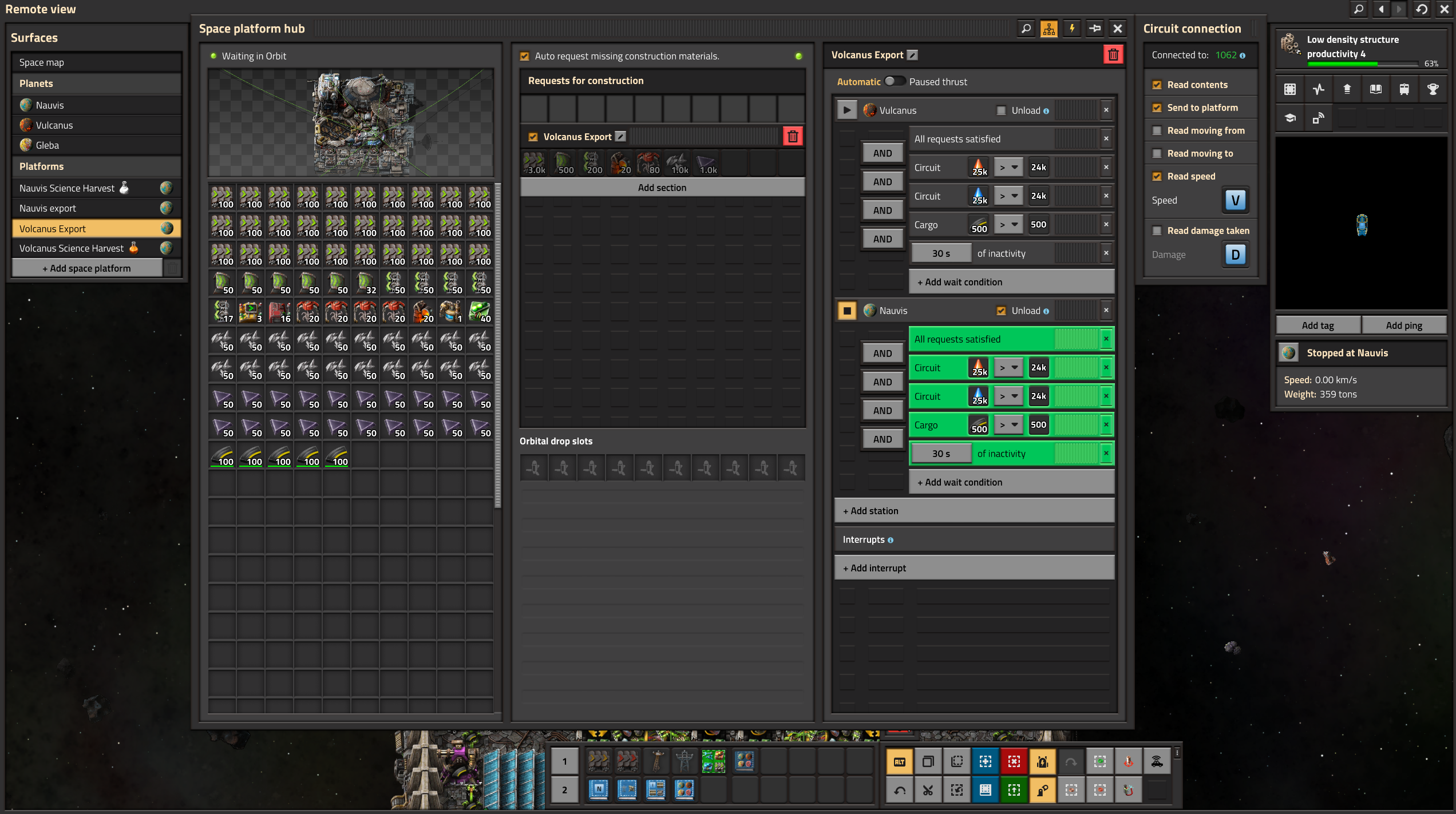The height and width of the screenshot is (814, 1456).
Task: Open the trains overview icon
Action: coord(1404,89)
